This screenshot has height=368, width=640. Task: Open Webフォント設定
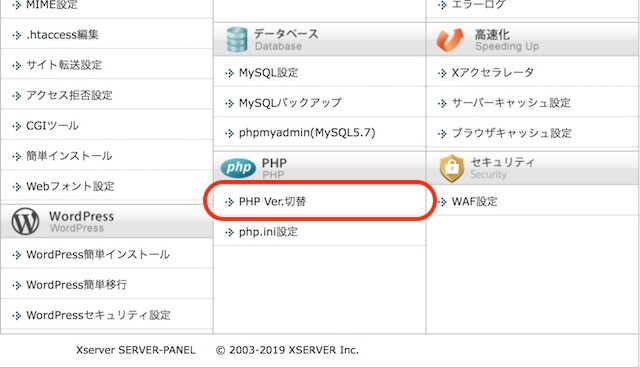tap(70, 186)
